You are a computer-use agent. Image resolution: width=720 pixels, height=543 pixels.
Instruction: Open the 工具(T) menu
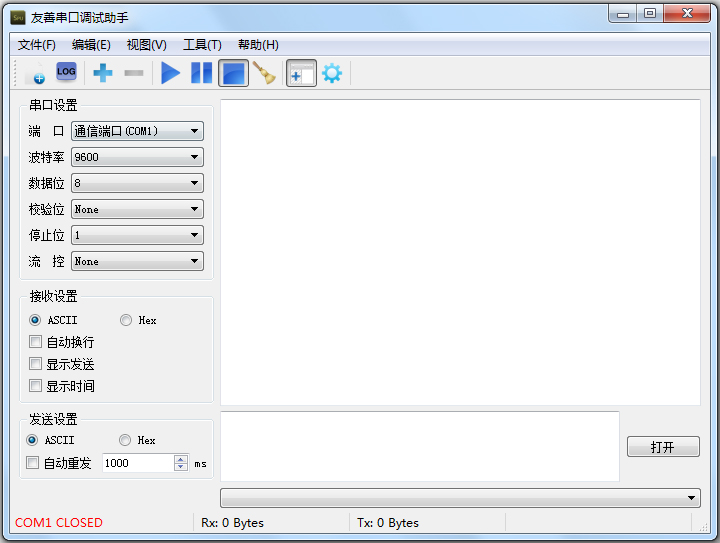tap(202, 45)
